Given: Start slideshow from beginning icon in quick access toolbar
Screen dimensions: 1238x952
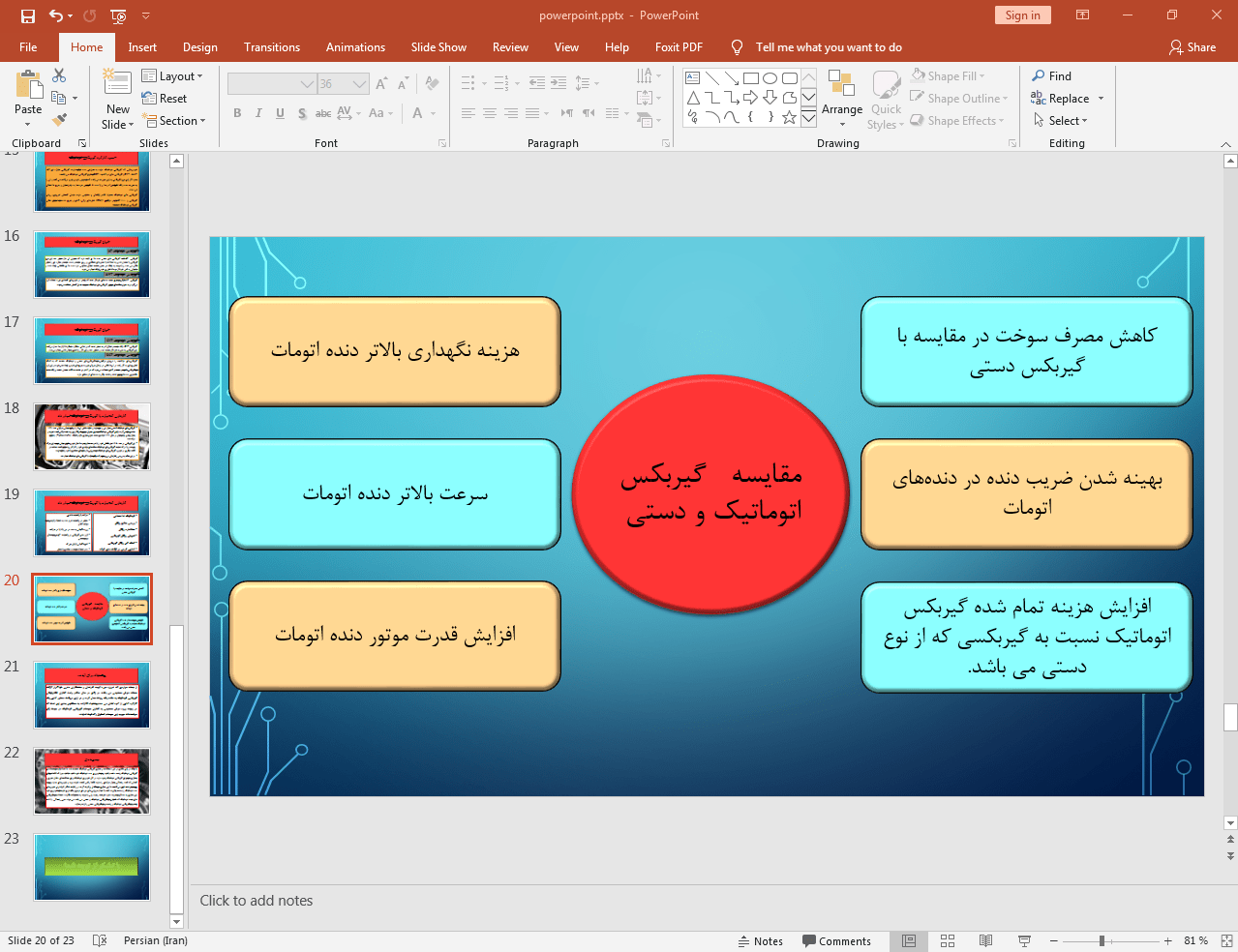Looking at the screenshot, I should [x=118, y=15].
